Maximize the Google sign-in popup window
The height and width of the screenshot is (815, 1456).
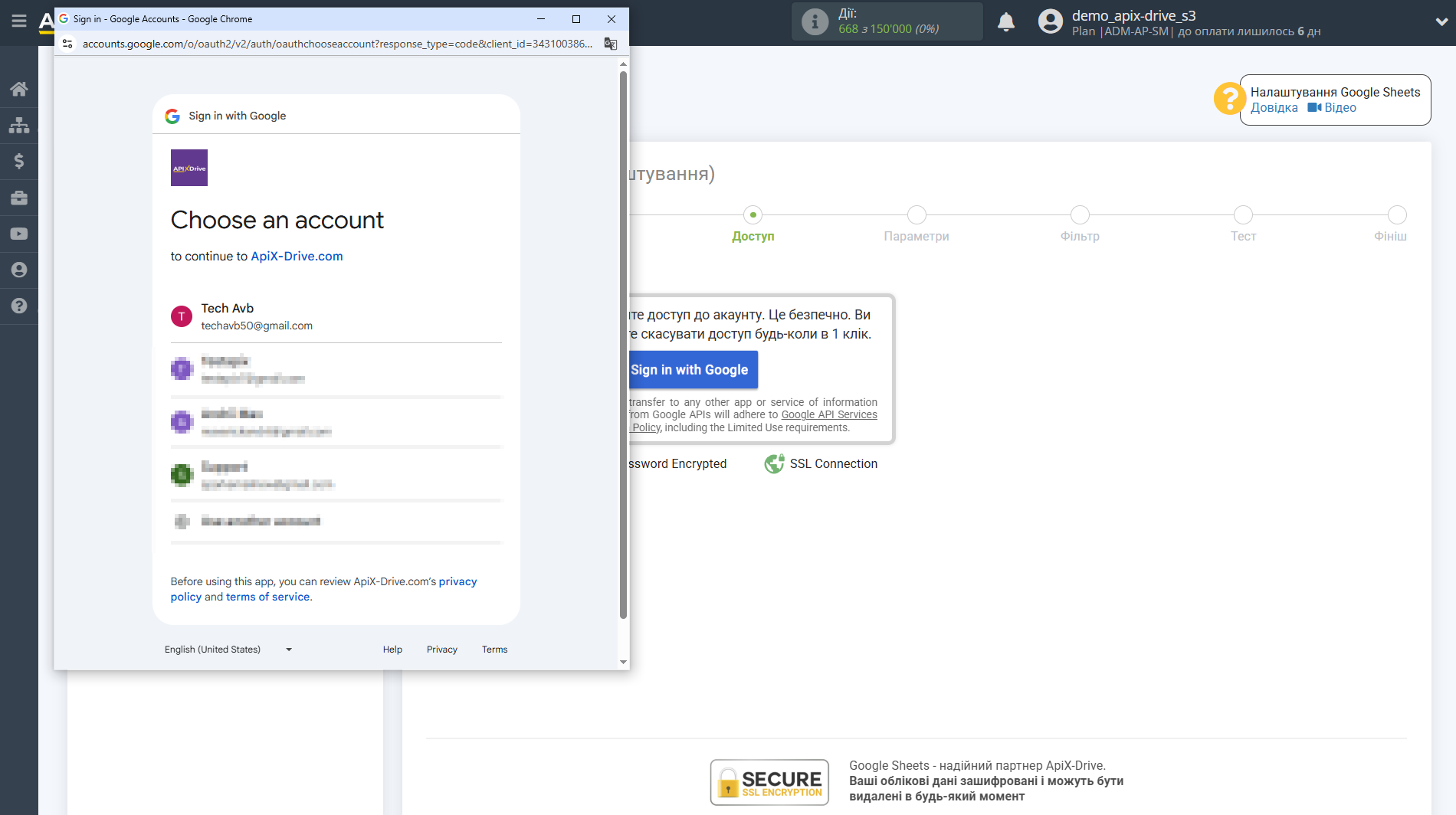(576, 18)
